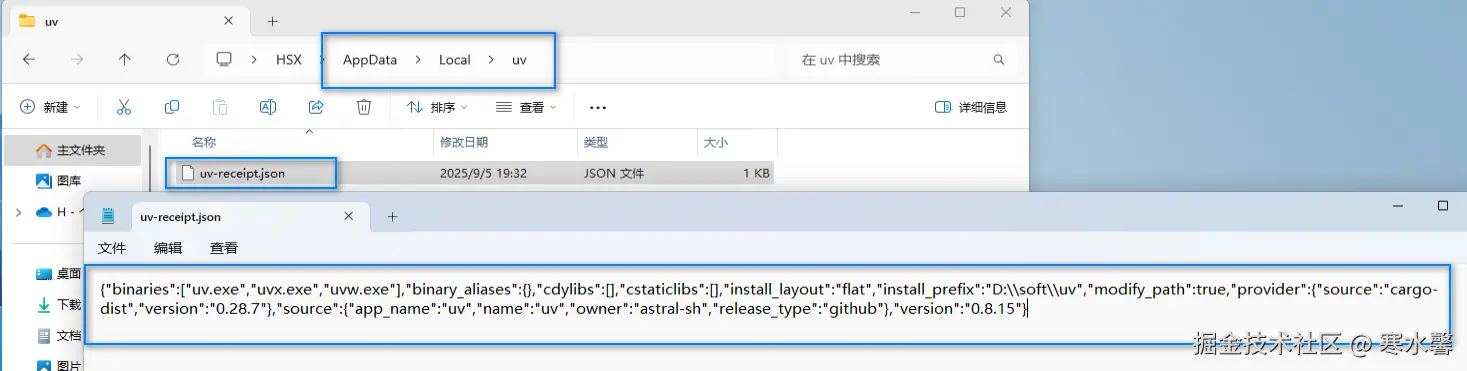The width and height of the screenshot is (1467, 371).
Task: Click the Cut scissors icon
Action: [124, 107]
